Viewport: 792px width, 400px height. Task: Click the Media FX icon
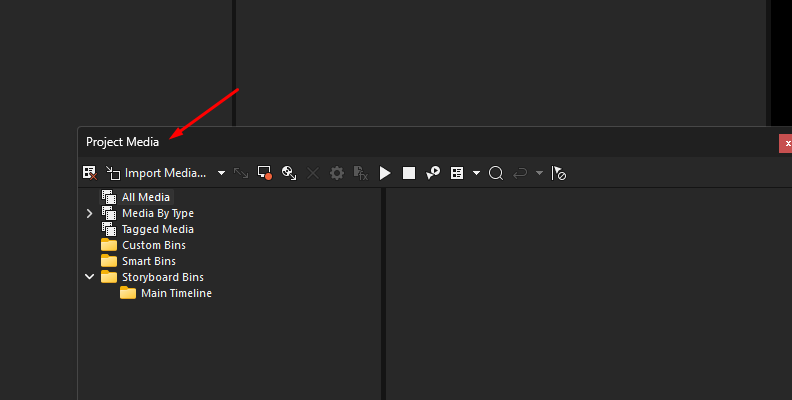click(x=361, y=173)
